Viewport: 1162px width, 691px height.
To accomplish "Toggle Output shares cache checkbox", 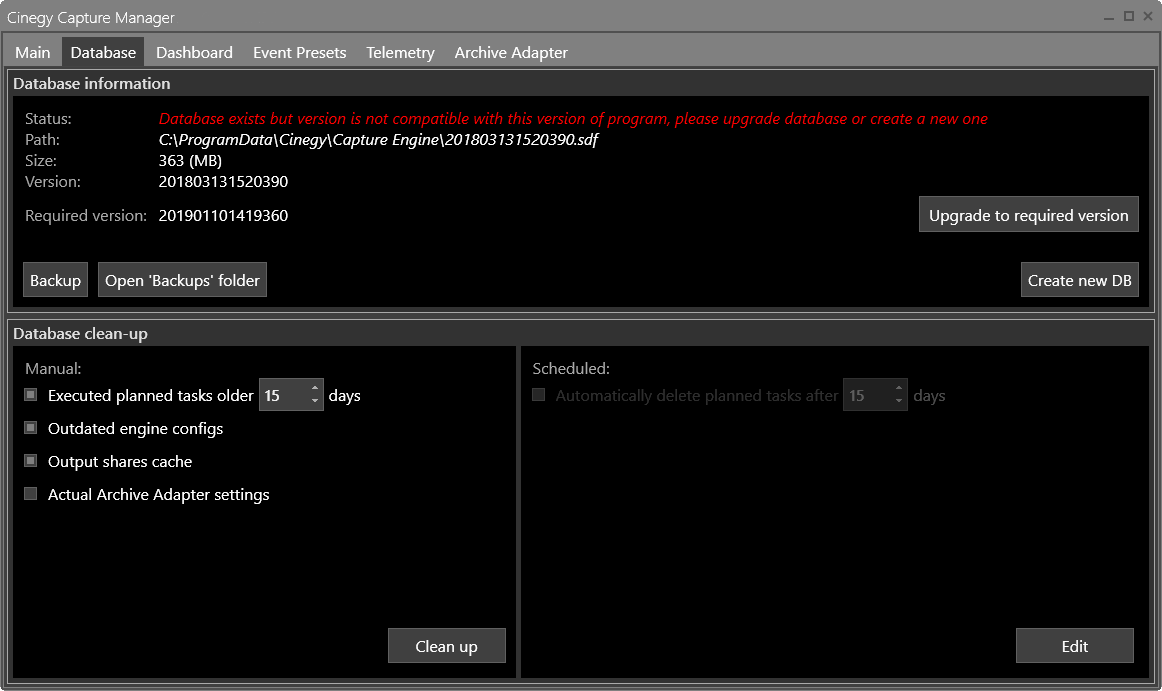I will point(31,461).
